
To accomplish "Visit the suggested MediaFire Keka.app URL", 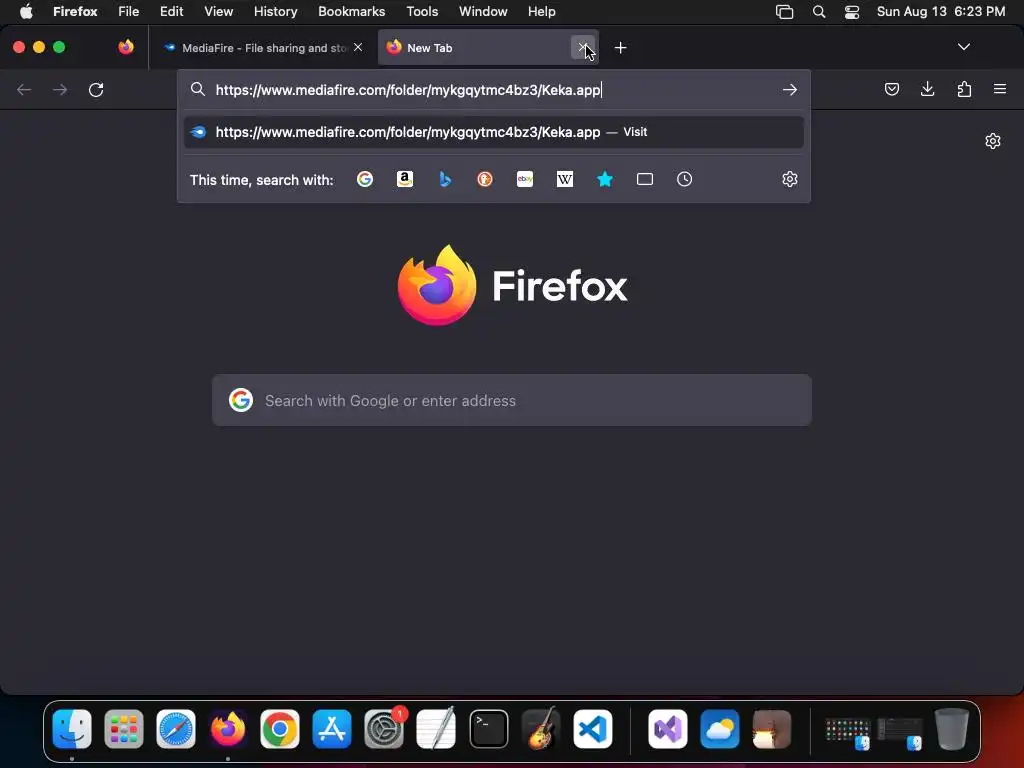I will coord(494,132).
